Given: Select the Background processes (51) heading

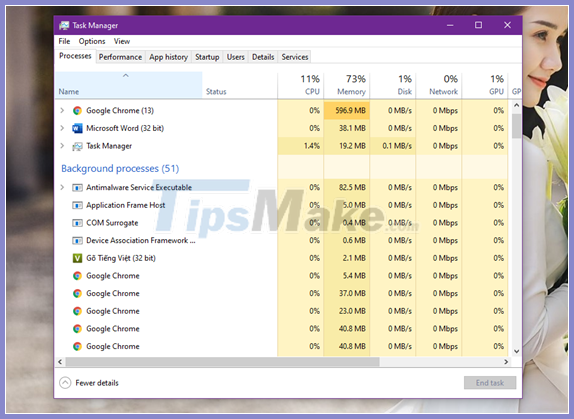Looking at the screenshot, I should [120, 169].
